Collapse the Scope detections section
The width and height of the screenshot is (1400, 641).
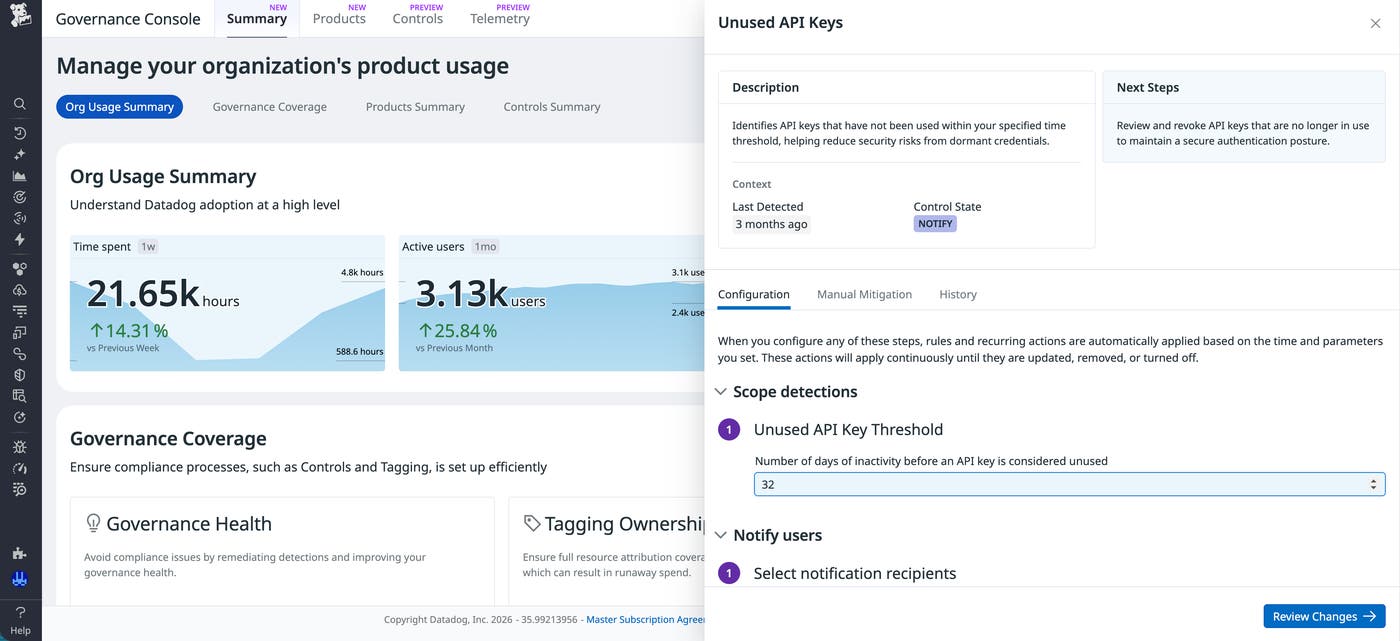(721, 392)
